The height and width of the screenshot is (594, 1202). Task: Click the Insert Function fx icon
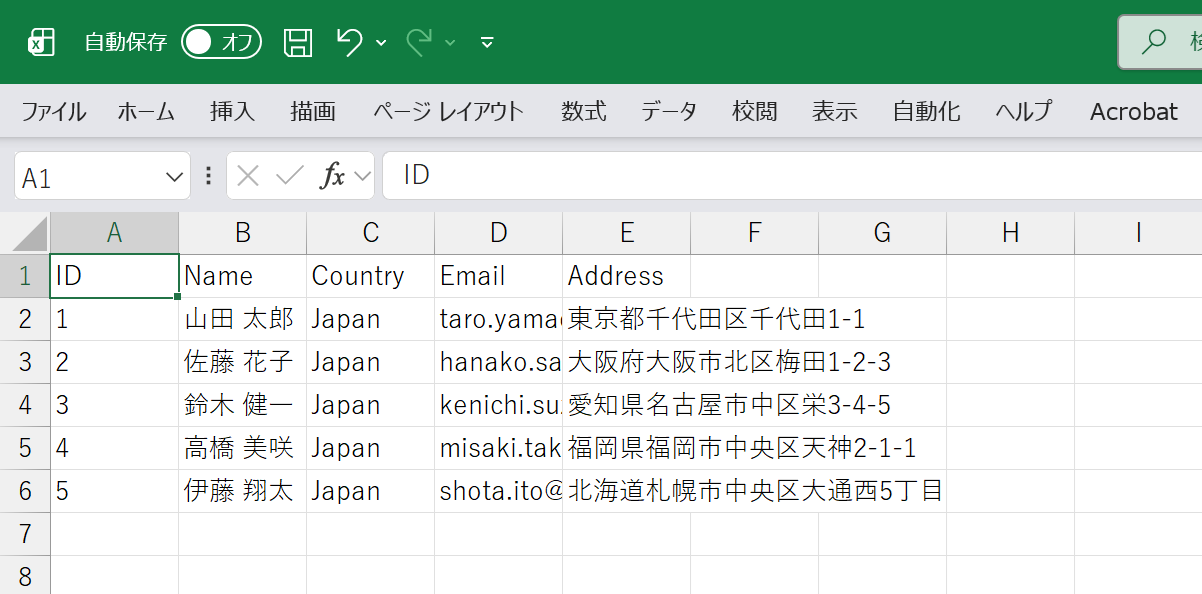332,177
